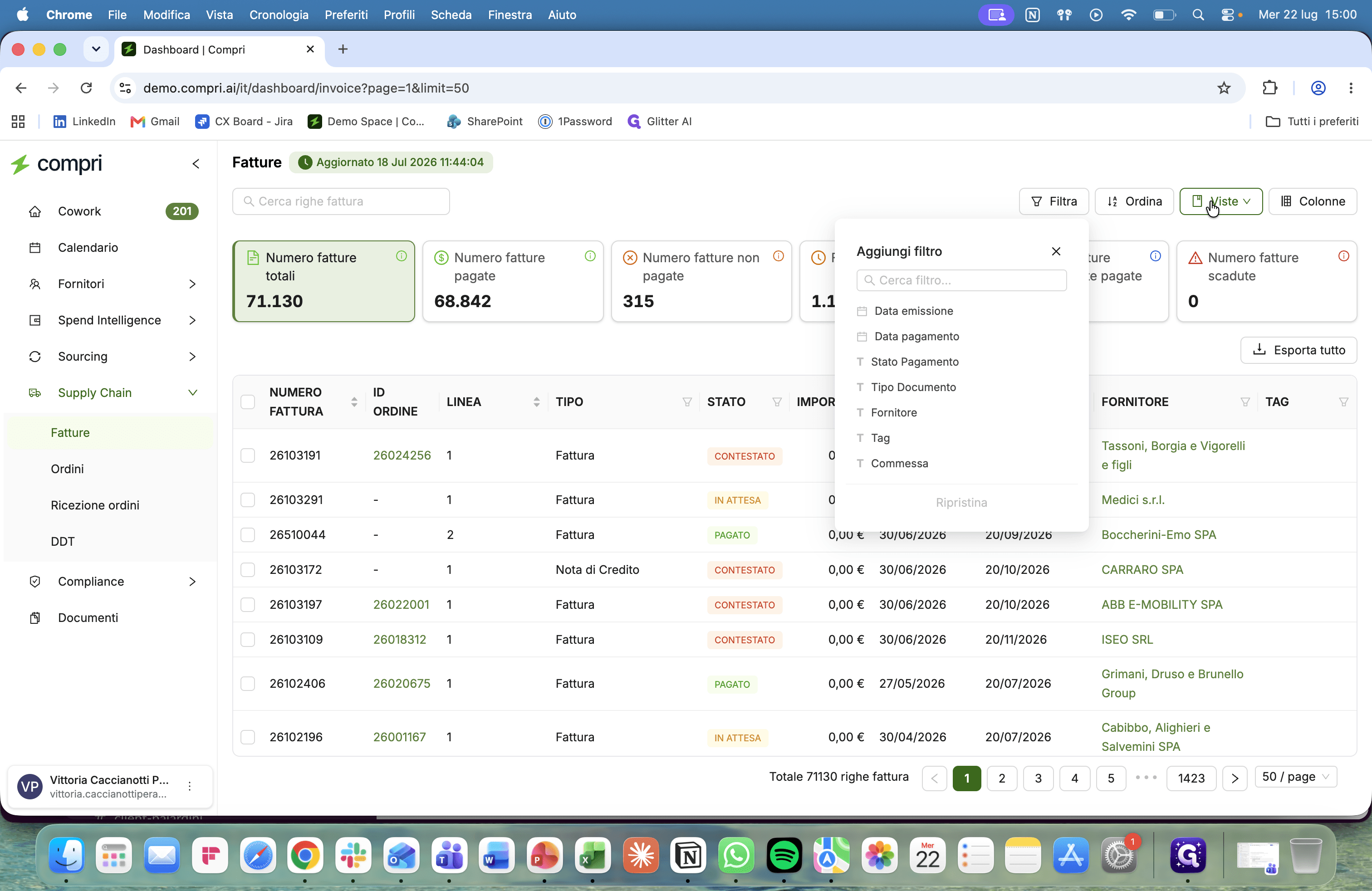Click the info icon on Numero fatture totali
This screenshot has height=891, width=1372.
[x=401, y=256]
